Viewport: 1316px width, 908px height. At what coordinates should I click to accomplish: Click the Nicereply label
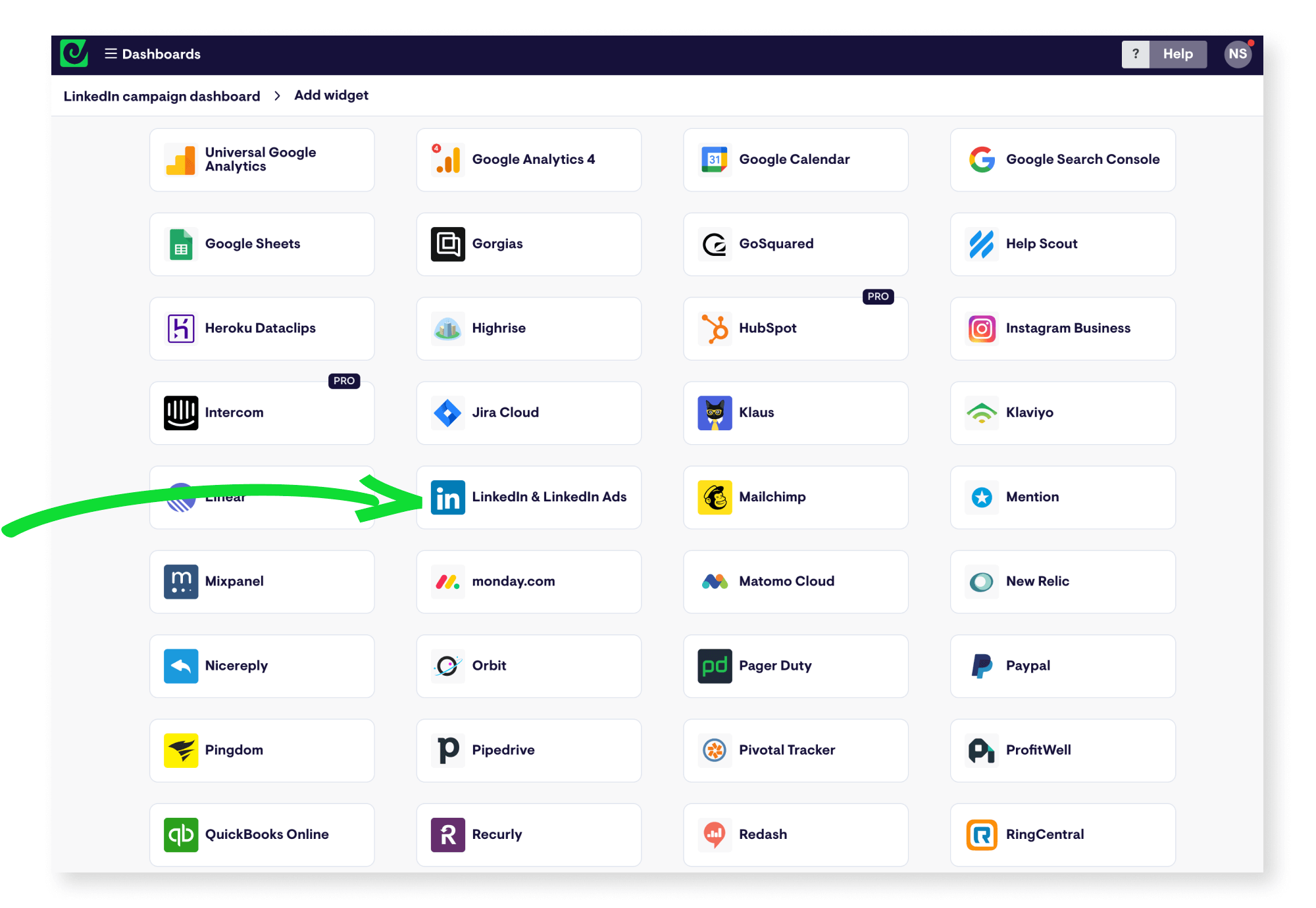tap(236, 666)
